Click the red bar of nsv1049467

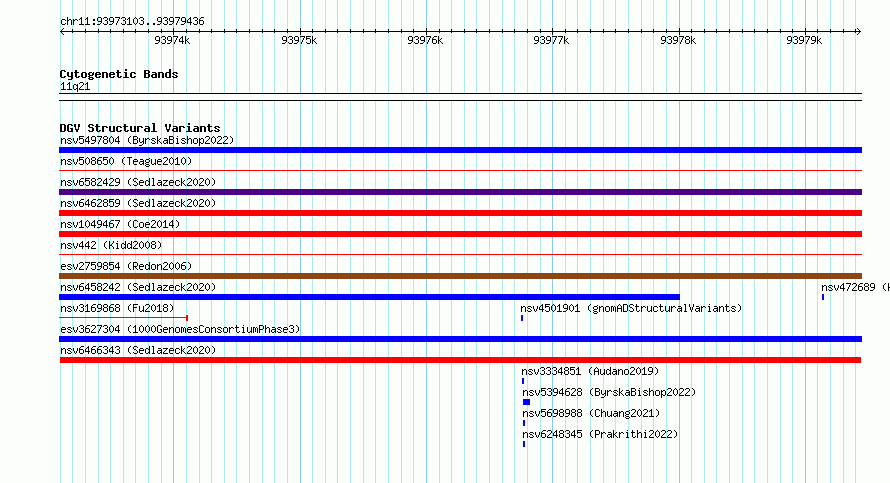[460, 234]
